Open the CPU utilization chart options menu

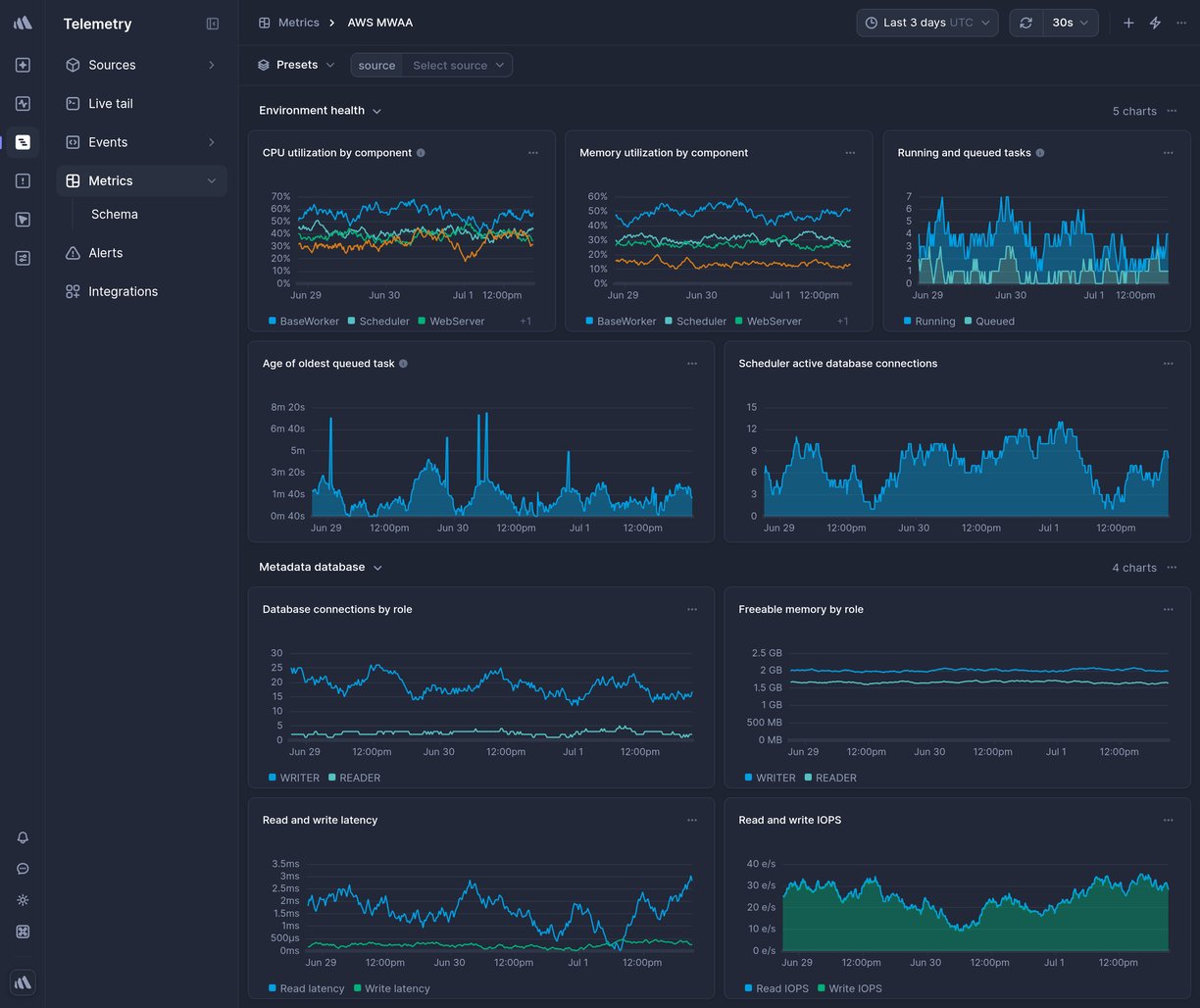533,153
